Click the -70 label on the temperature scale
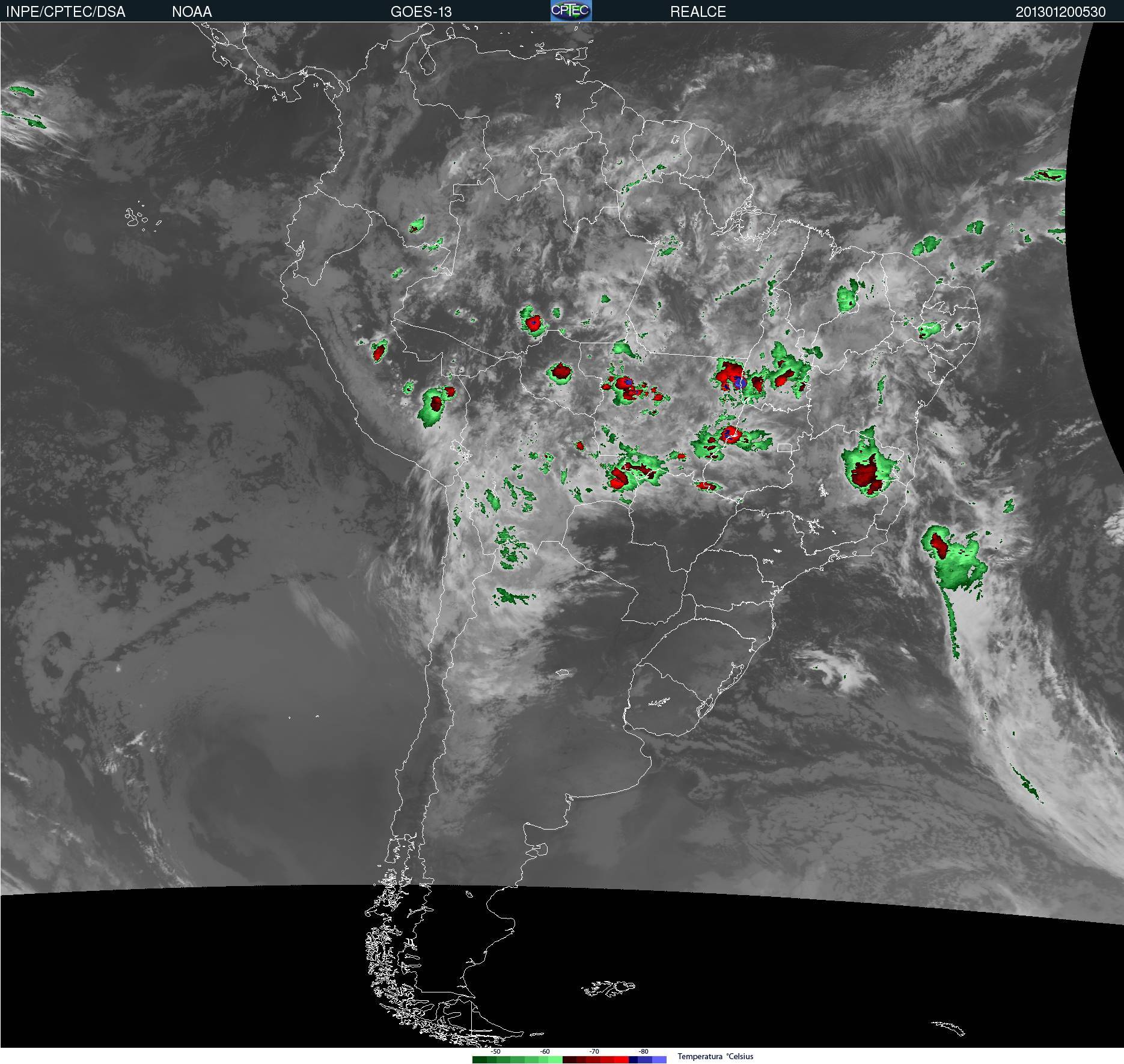Image resolution: width=1124 pixels, height=1064 pixels. tap(594, 1051)
